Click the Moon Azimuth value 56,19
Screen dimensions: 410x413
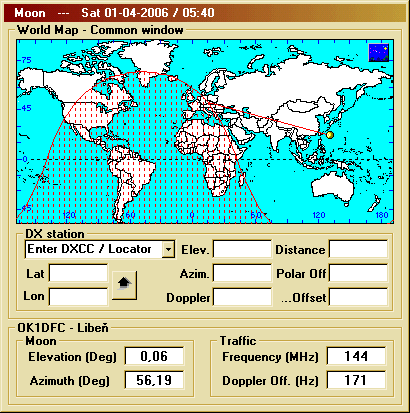tap(154, 380)
